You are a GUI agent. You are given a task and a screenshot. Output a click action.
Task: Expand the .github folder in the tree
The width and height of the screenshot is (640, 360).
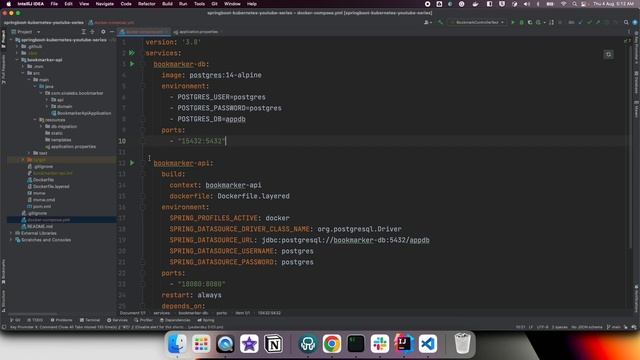click(18, 47)
